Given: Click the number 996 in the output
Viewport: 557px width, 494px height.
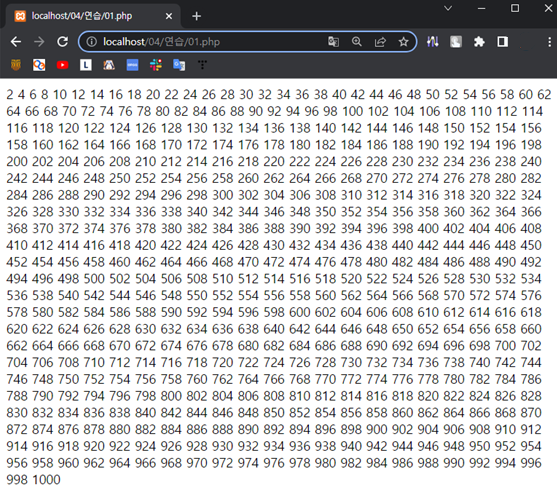Looking at the screenshot, I should coord(531,463).
